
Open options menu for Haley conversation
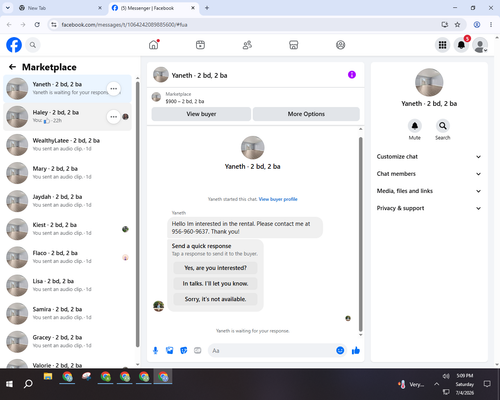[114, 117]
